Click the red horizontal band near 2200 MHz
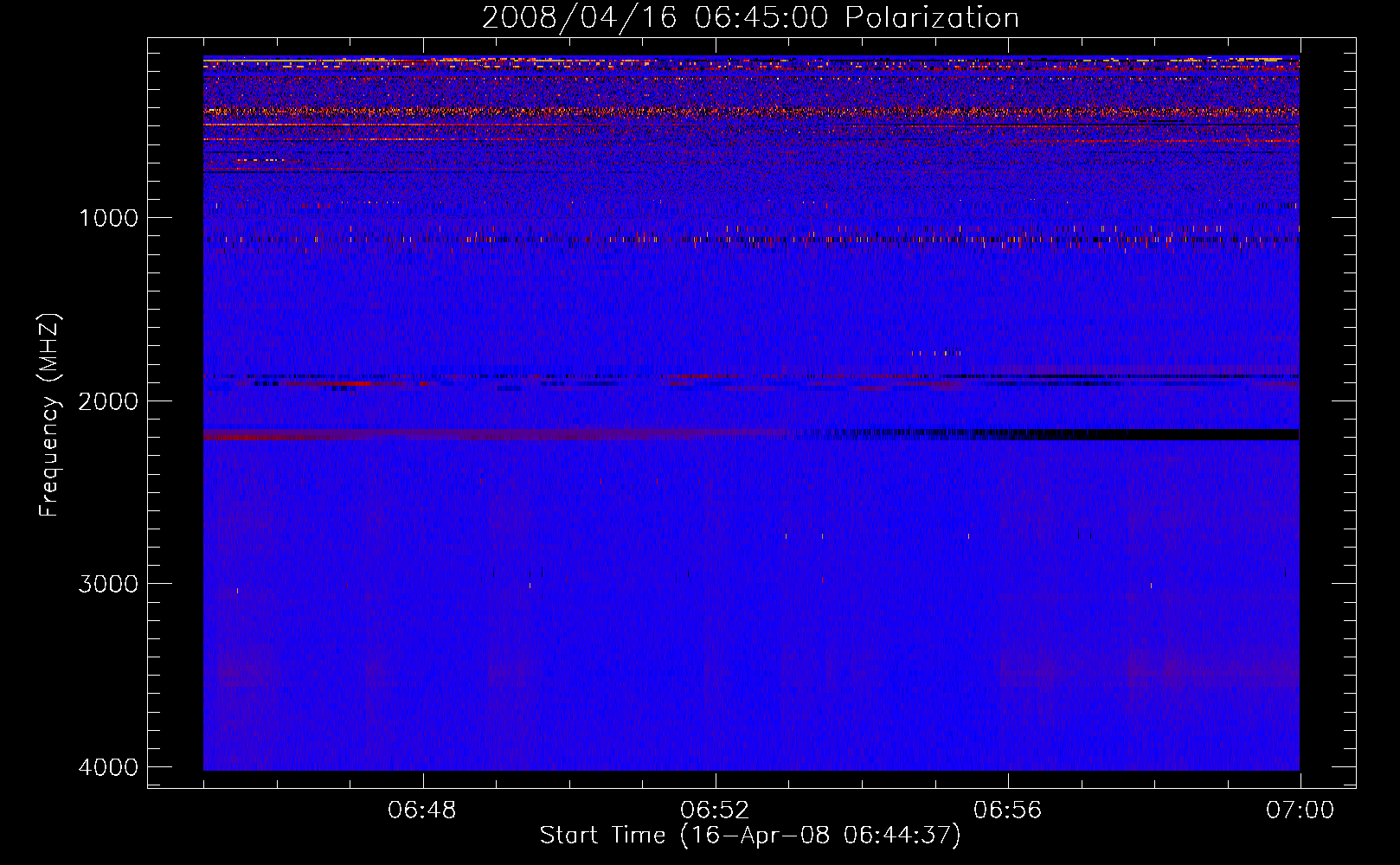The image size is (1400, 865). tap(493, 435)
